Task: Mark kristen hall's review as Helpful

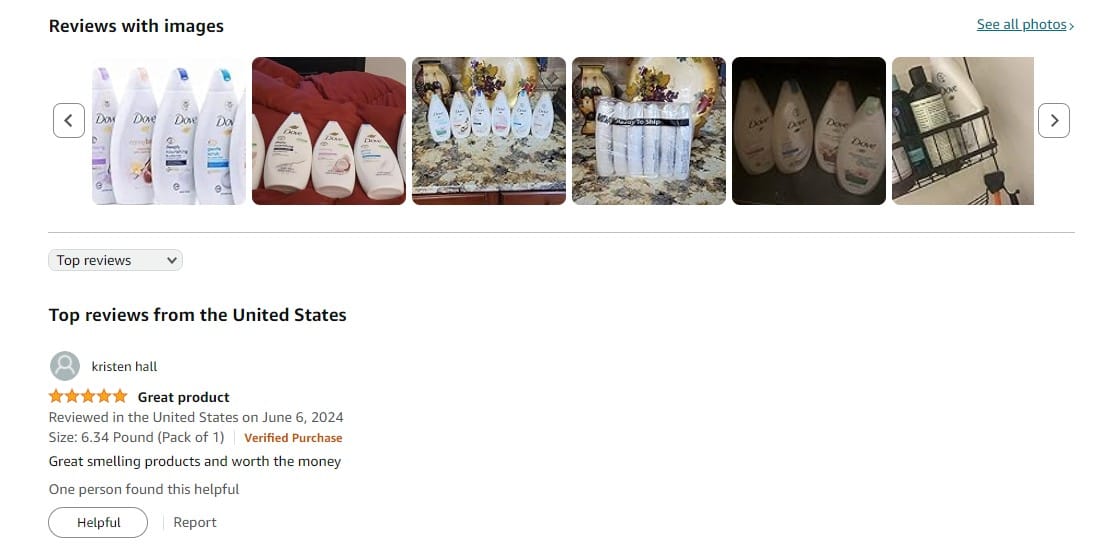Action: point(98,522)
